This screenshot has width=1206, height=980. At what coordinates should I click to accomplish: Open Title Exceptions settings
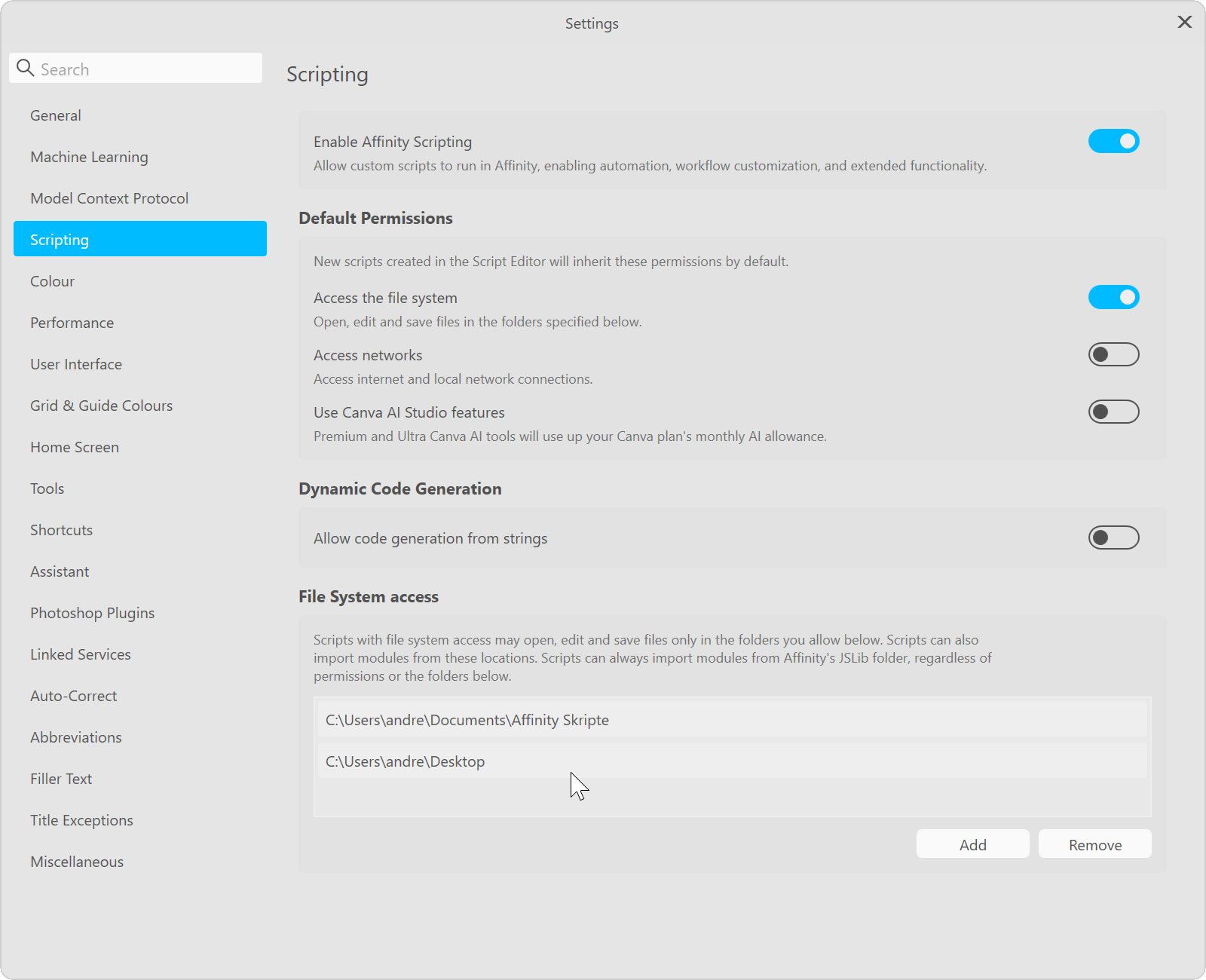point(140,820)
